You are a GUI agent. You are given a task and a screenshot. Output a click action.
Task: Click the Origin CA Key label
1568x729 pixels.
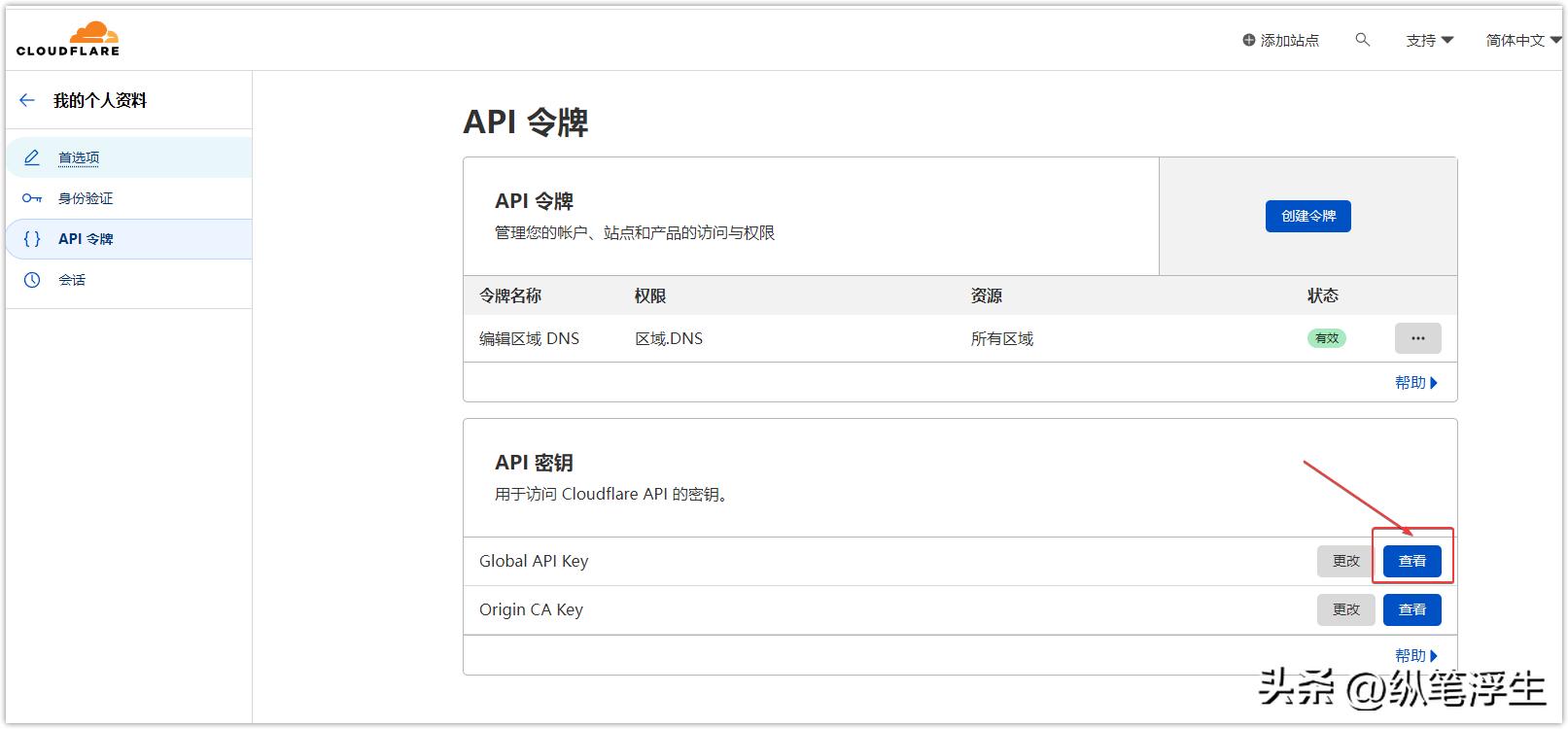click(x=531, y=609)
